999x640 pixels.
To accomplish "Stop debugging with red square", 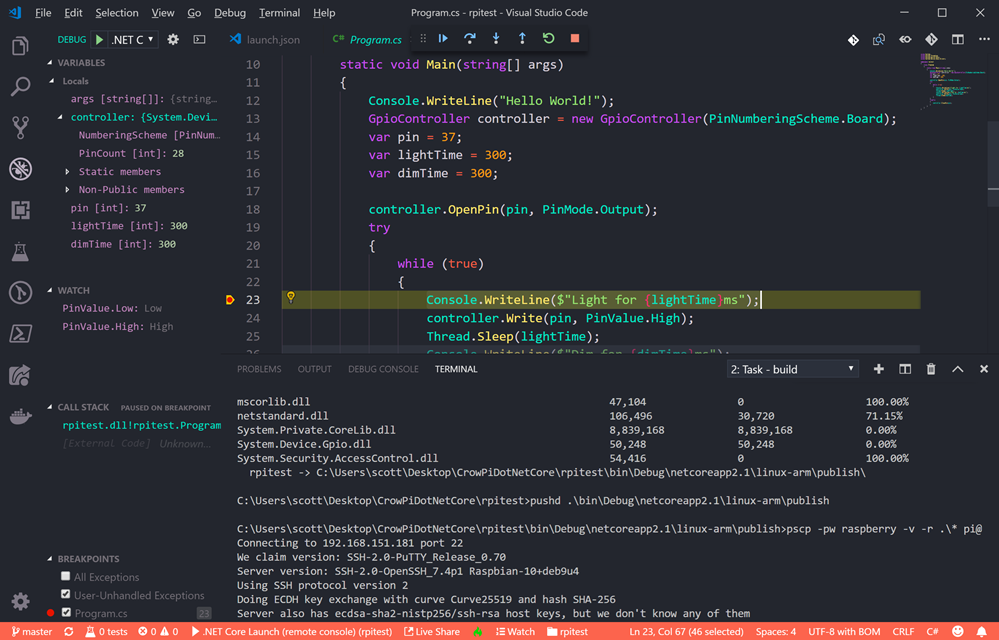I will [575, 38].
